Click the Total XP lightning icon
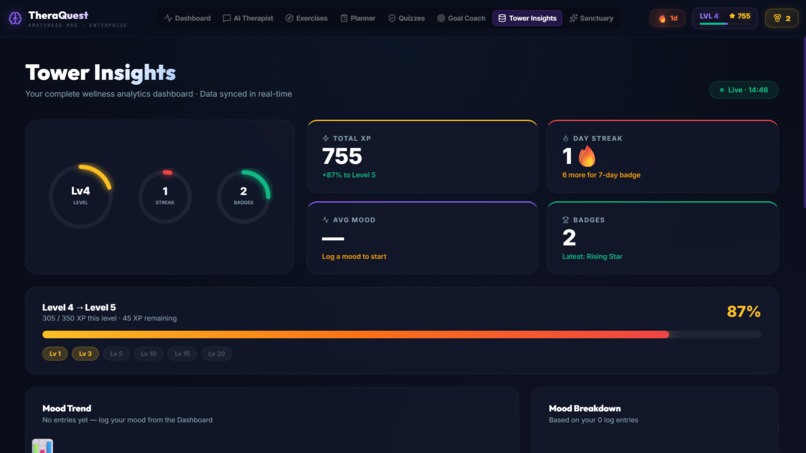This screenshot has width=806, height=453. (x=325, y=138)
